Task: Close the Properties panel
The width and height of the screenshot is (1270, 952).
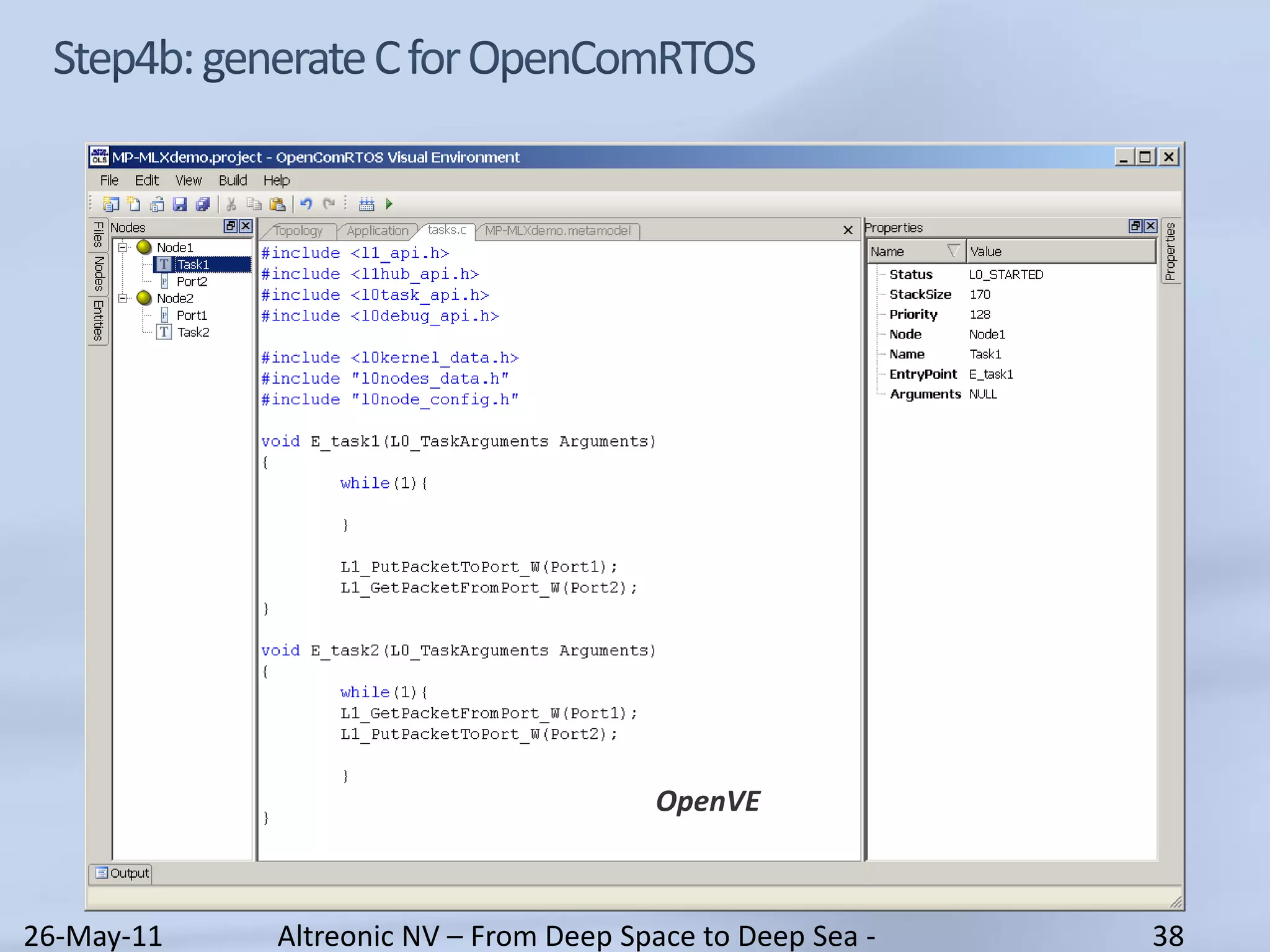Action: tap(1150, 226)
